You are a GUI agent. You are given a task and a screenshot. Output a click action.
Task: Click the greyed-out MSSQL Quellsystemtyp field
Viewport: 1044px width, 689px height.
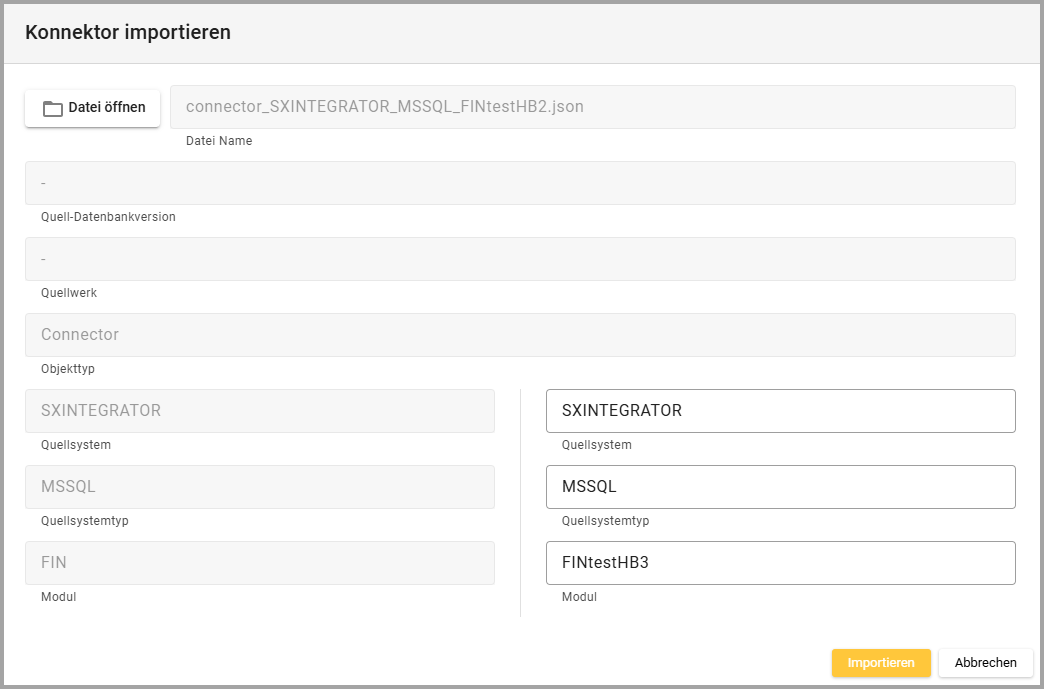[260, 487]
